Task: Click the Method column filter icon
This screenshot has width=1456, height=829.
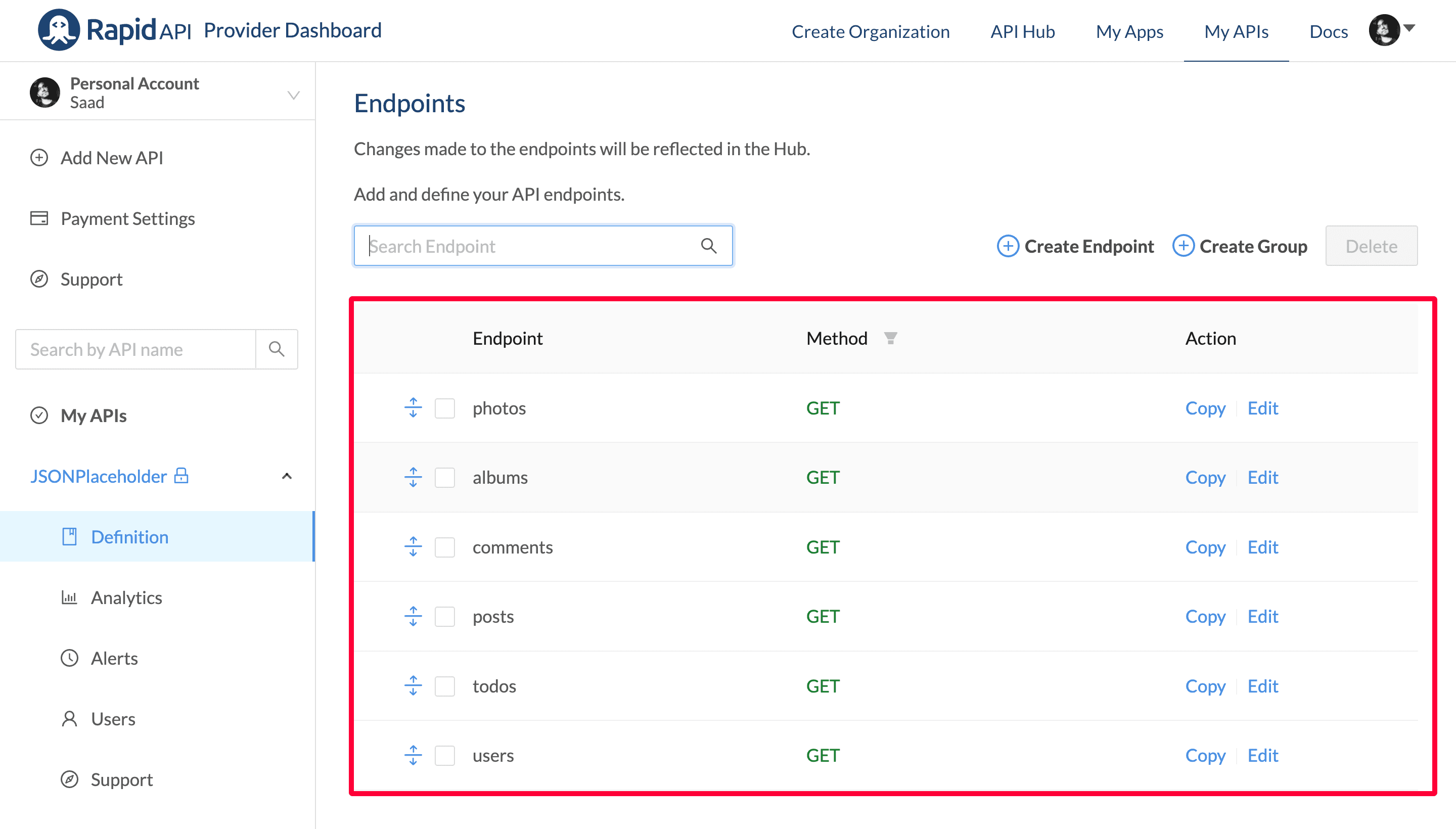Action: 891,339
